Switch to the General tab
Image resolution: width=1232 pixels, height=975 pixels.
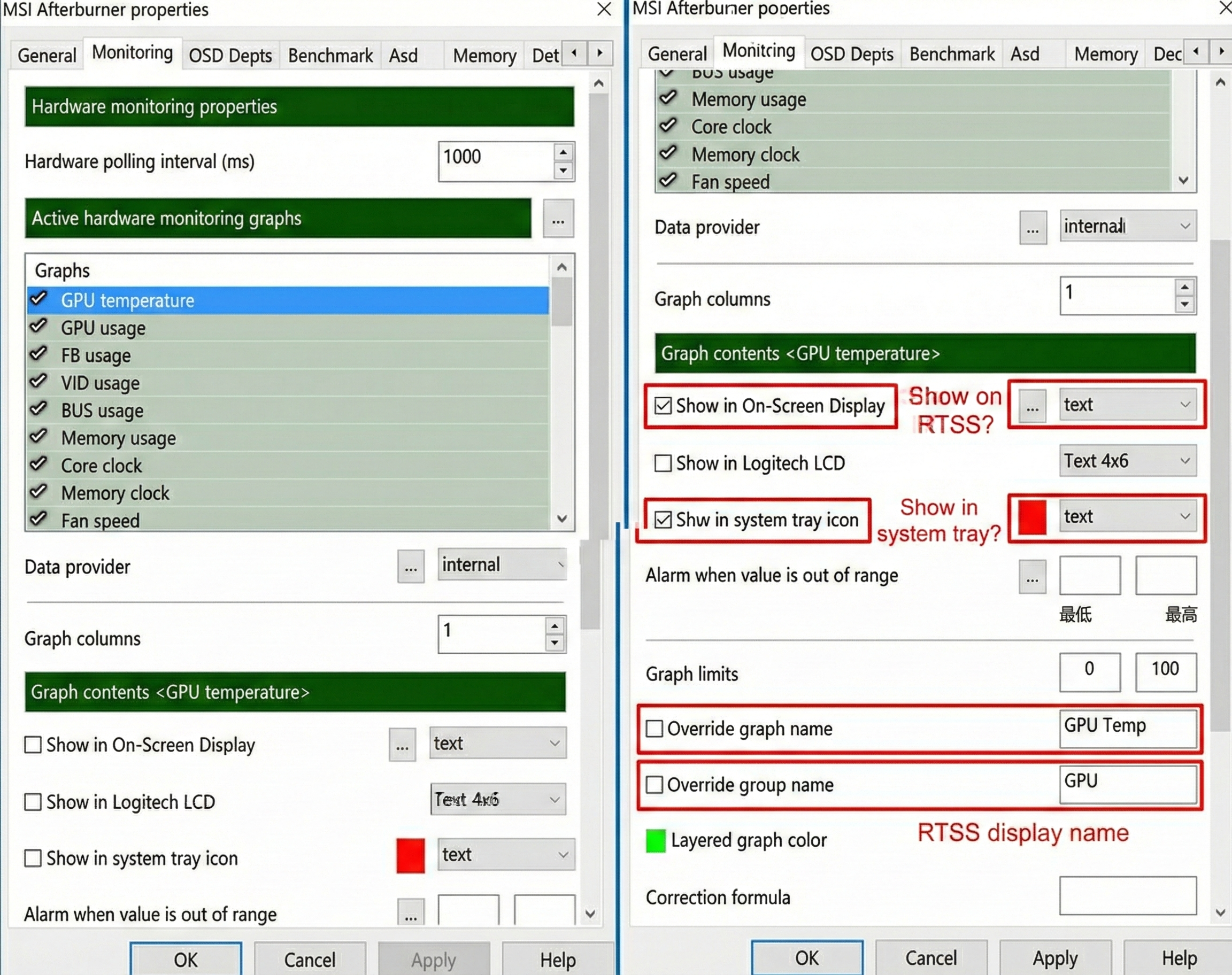coord(47,55)
